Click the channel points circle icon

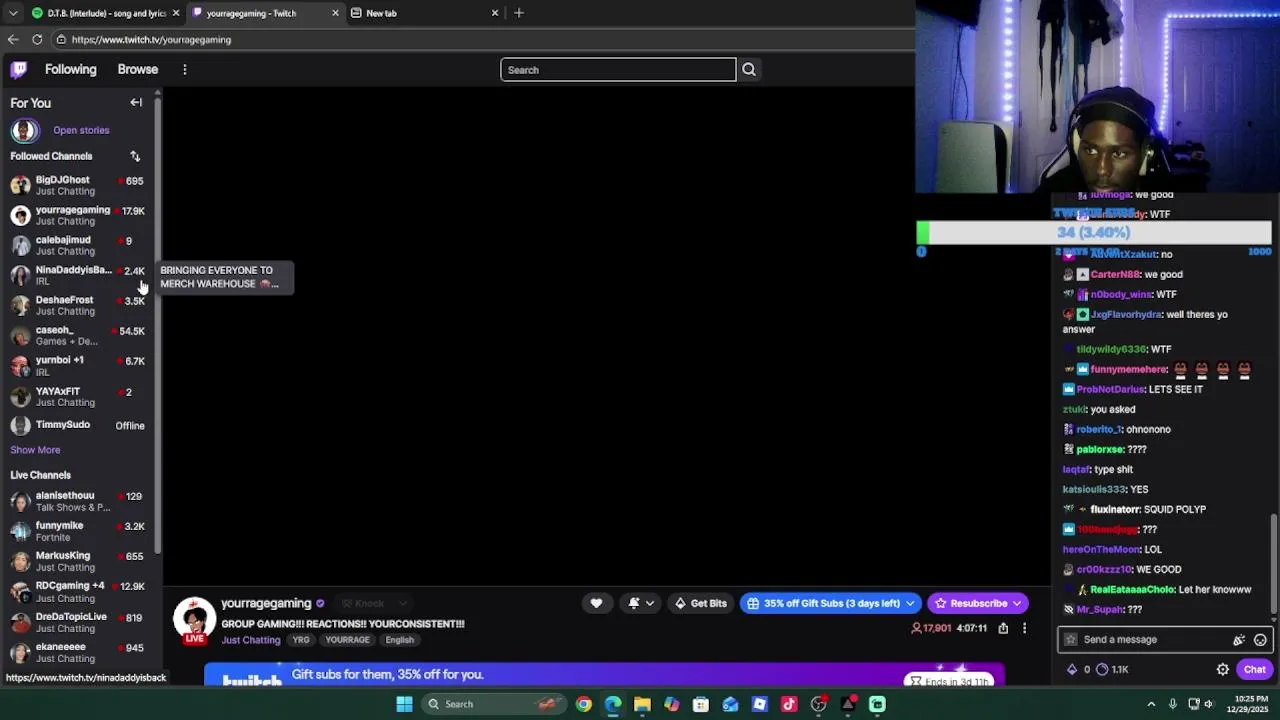tap(1102, 669)
